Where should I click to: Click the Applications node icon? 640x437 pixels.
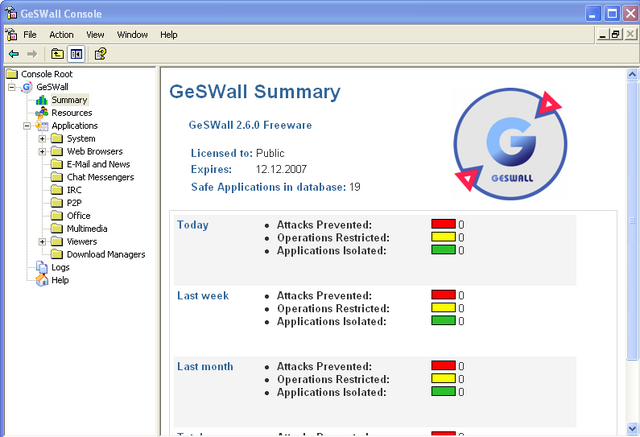point(42,126)
